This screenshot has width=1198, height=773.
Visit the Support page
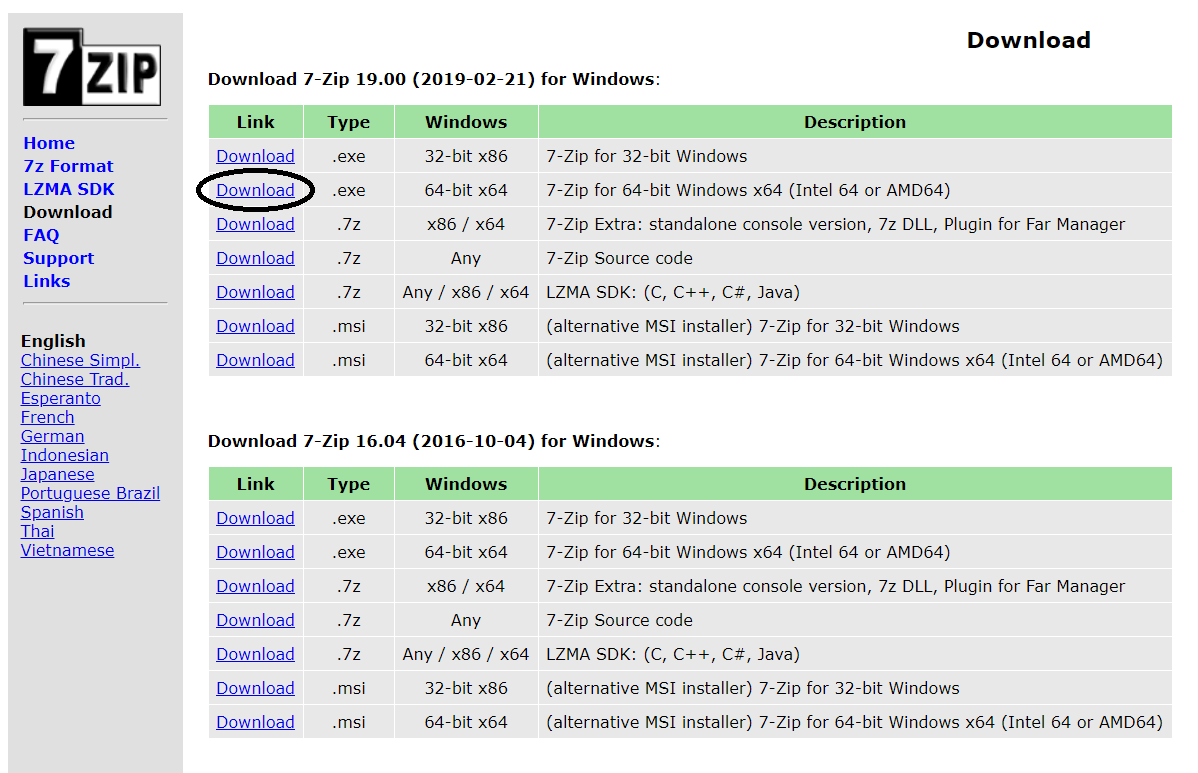click(x=59, y=258)
